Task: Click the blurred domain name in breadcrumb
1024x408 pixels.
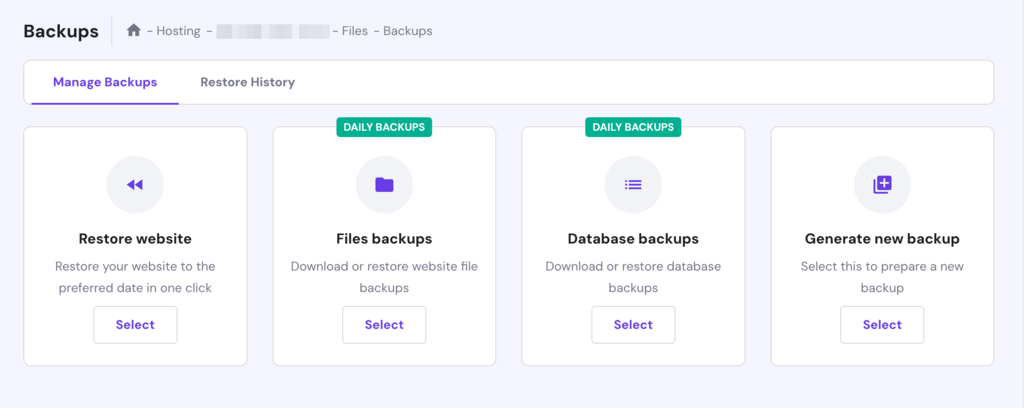Action: coord(272,31)
